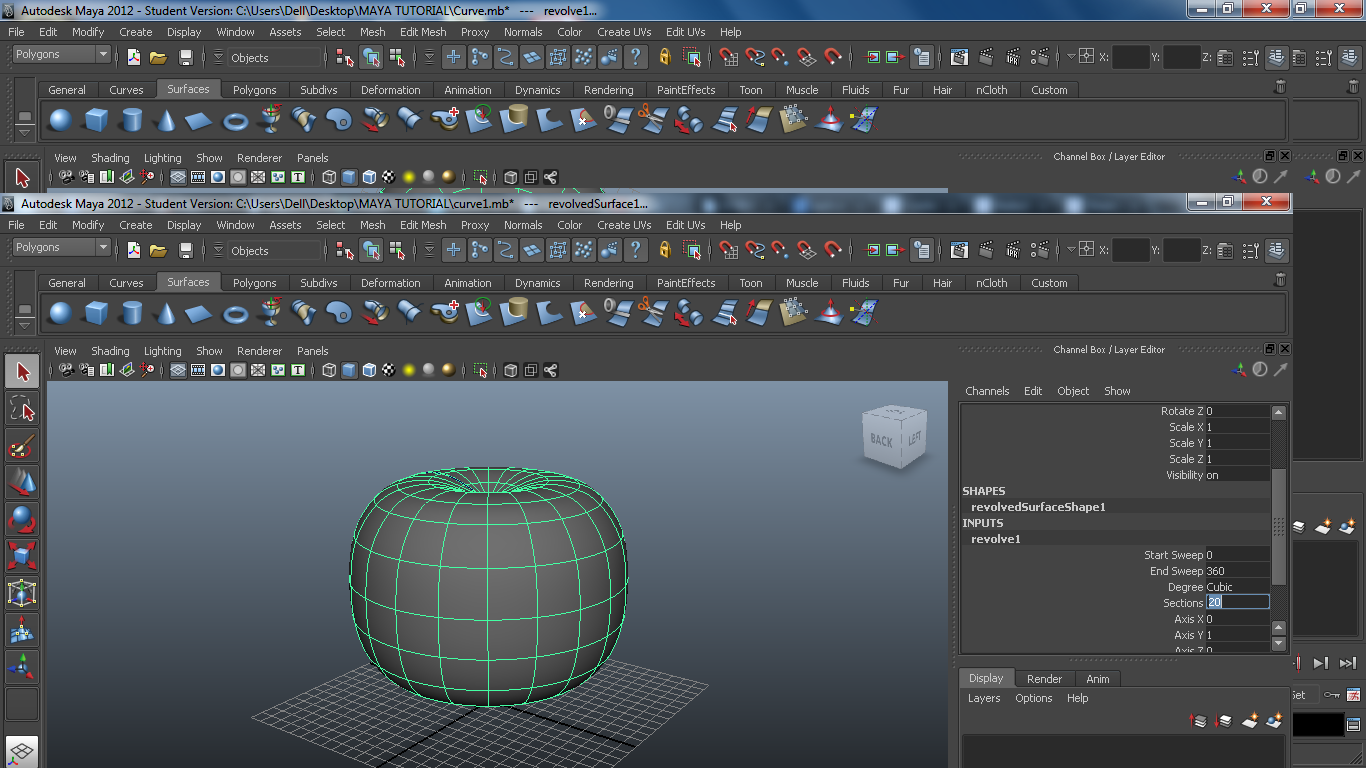Open Modify menu in back Maya window
This screenshot has width=1366, height=768.
88,32
